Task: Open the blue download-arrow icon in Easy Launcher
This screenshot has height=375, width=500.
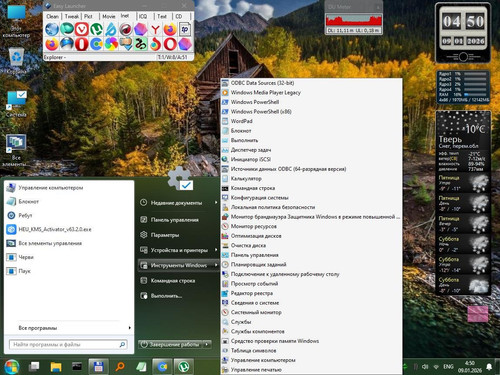Action: pos(126,44)
